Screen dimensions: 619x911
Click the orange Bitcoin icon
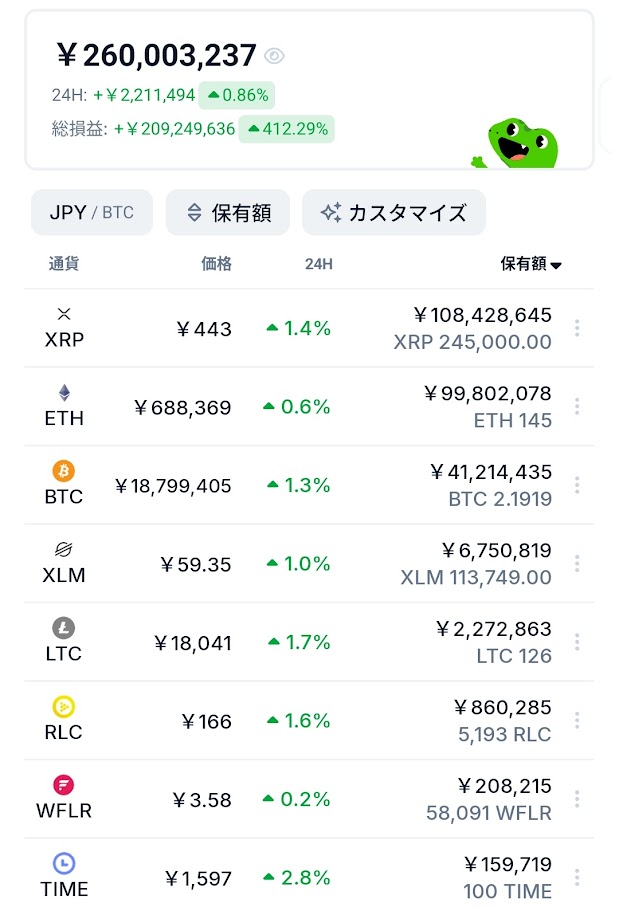(64, 471)
